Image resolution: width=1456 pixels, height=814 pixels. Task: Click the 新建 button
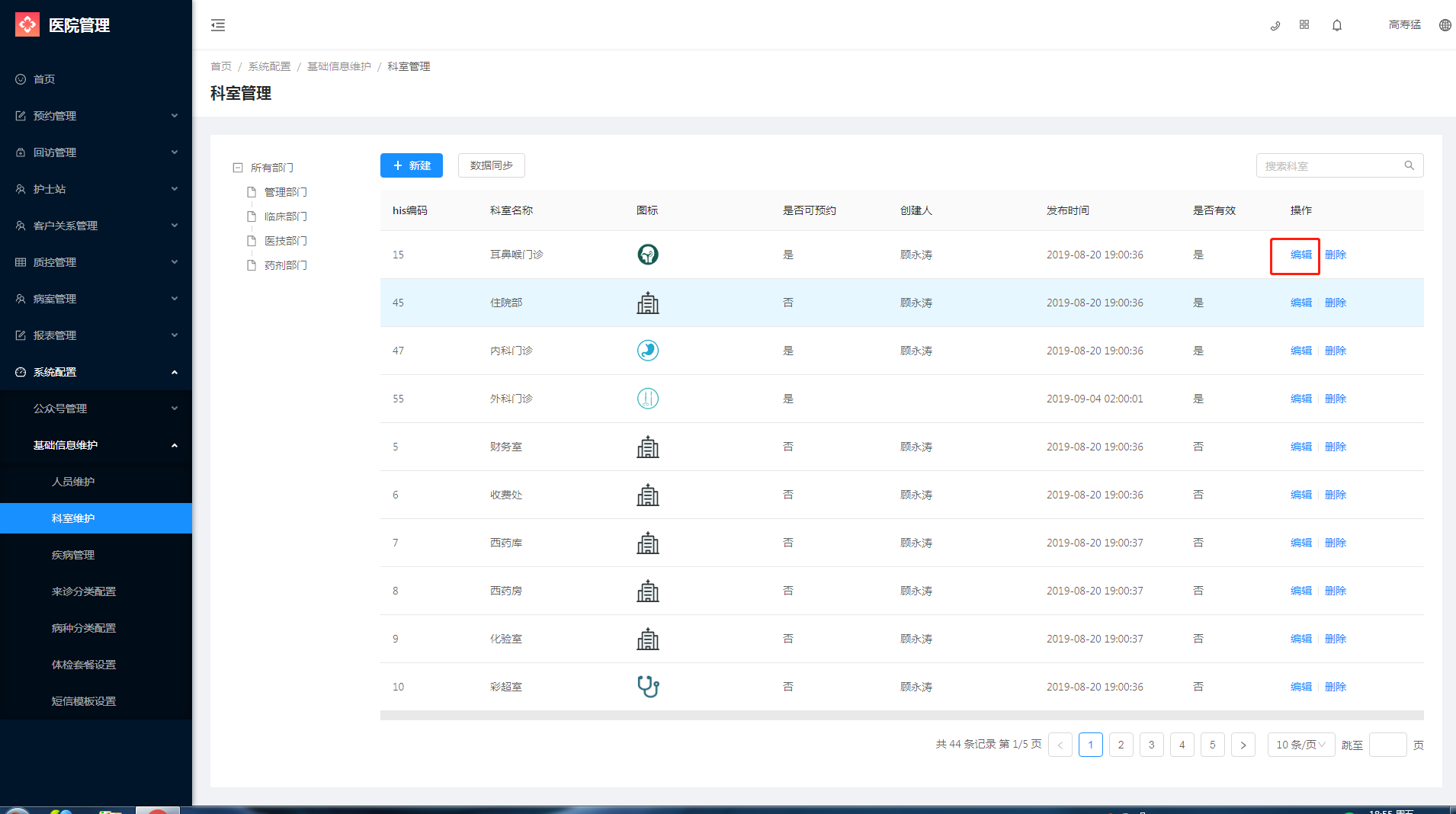pyautogui.click(x=412, y=165)
